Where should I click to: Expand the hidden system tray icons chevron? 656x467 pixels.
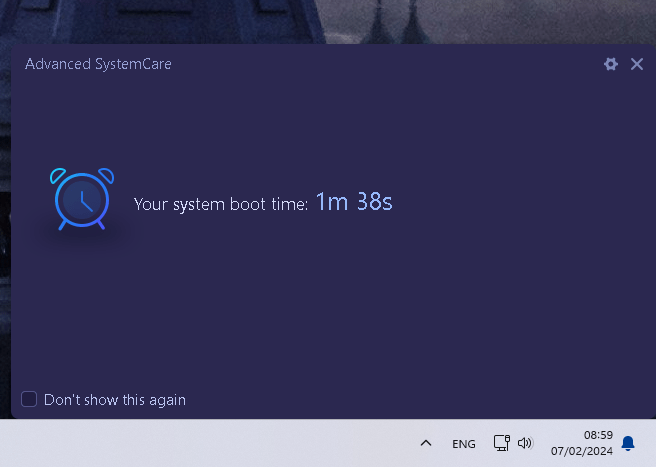click(x=426, y=443)
